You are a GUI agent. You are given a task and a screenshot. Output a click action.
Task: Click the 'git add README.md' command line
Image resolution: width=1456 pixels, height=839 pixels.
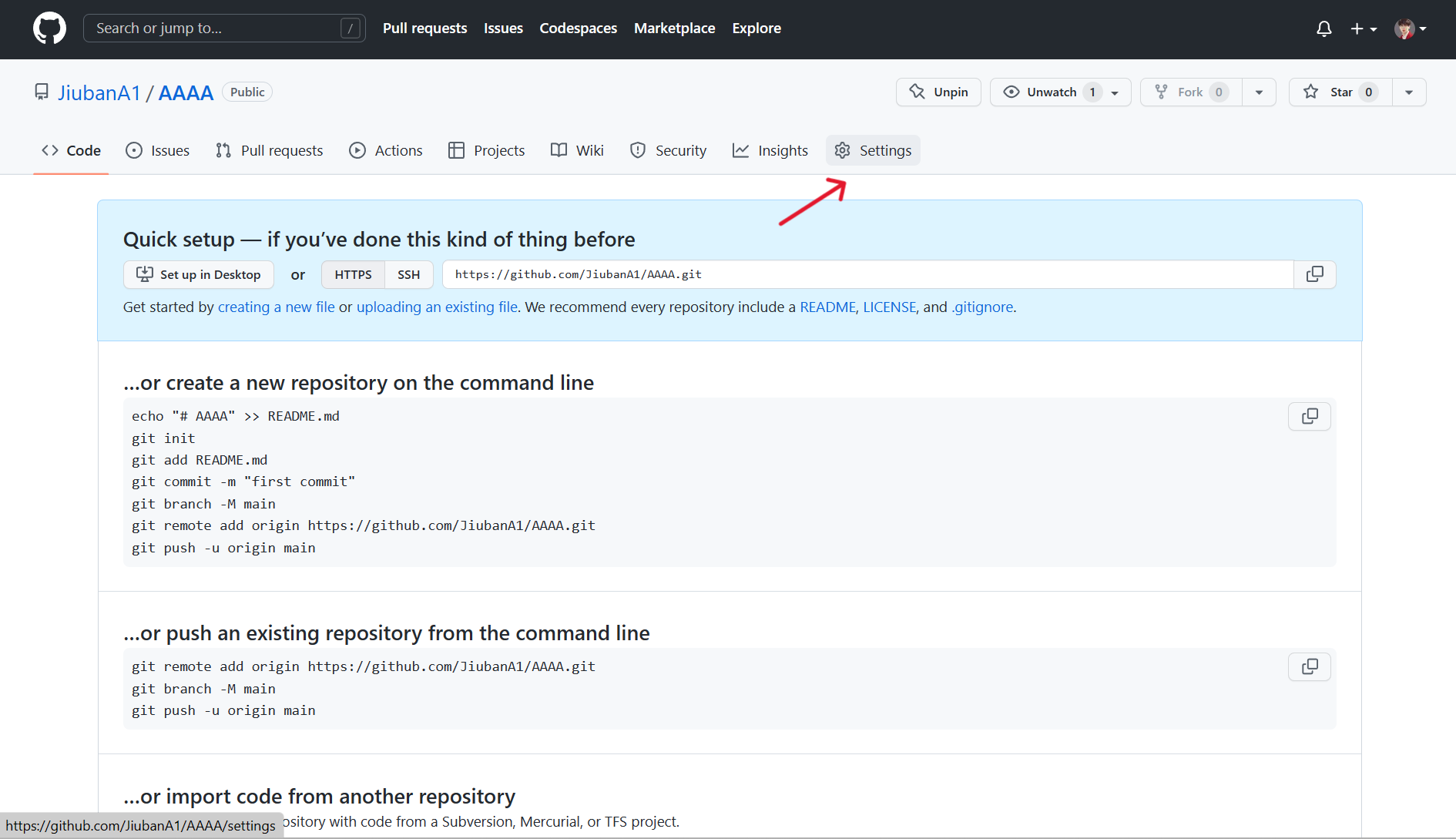[x=200, y=461]
